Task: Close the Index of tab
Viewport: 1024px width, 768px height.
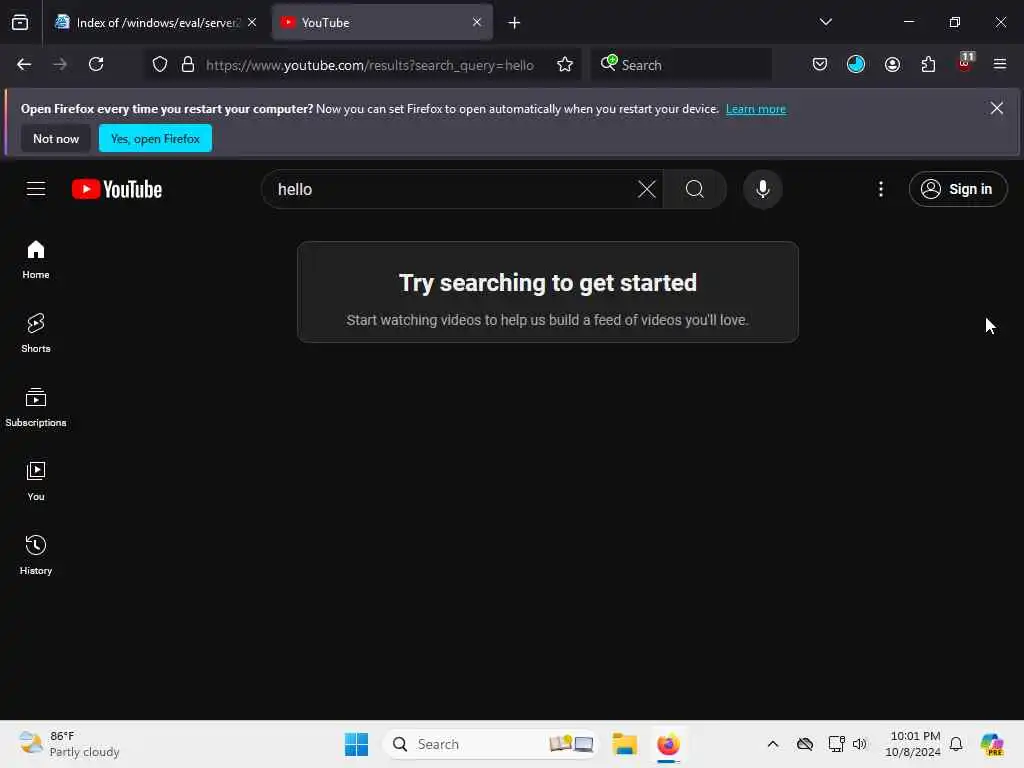Action: 252,22
